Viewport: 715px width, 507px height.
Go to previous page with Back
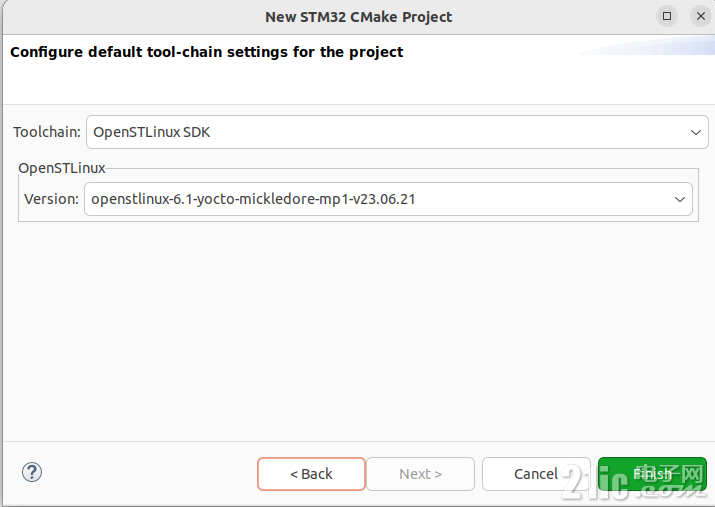pyautogui.click(x=311, y=474)
